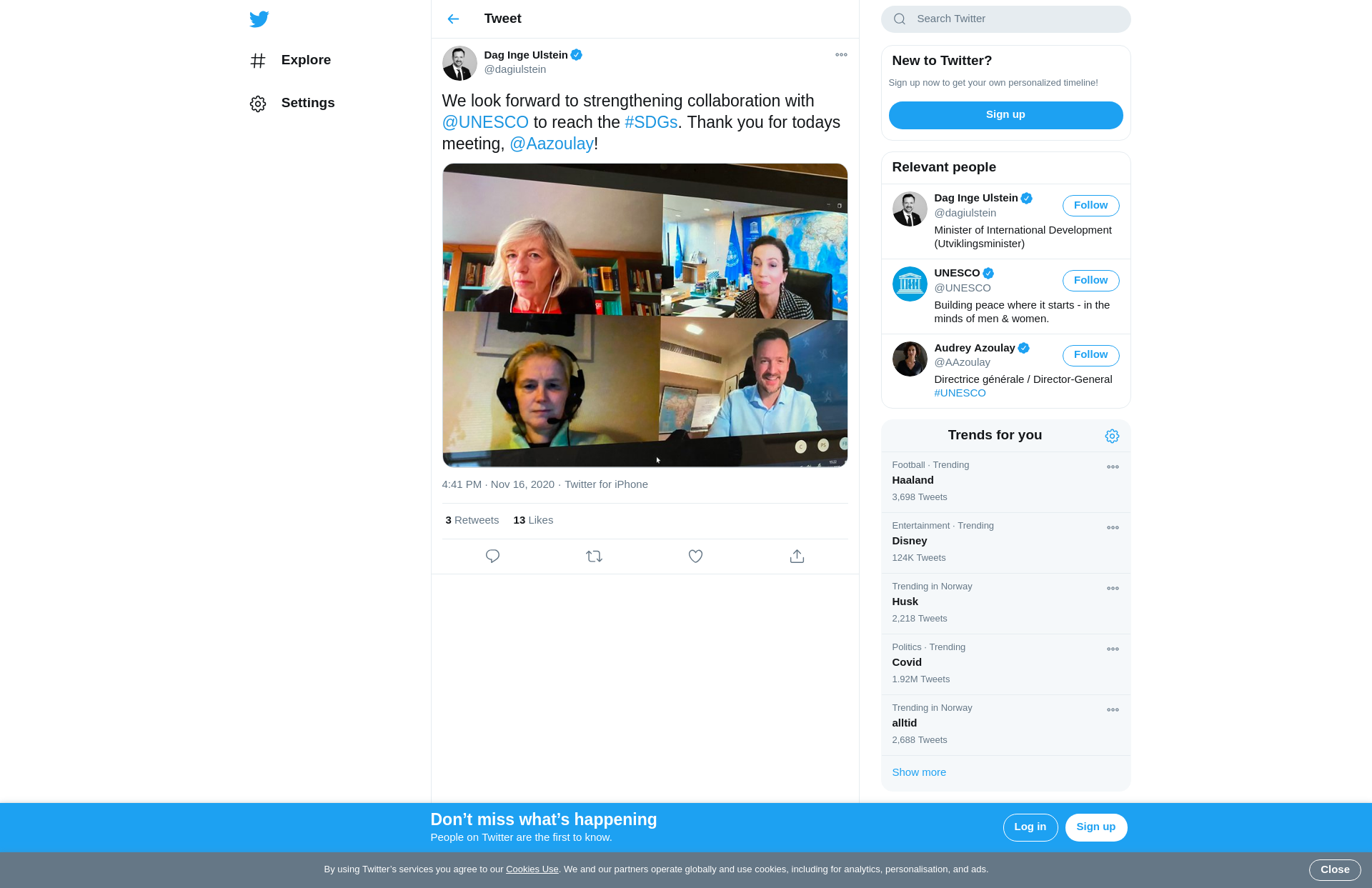Image resolution: width=1372 pixels, height=888 pixels.
Task: Click Audrey Azoulay's profile avatar
Action: pyautogui.click(x=910, y=359)
